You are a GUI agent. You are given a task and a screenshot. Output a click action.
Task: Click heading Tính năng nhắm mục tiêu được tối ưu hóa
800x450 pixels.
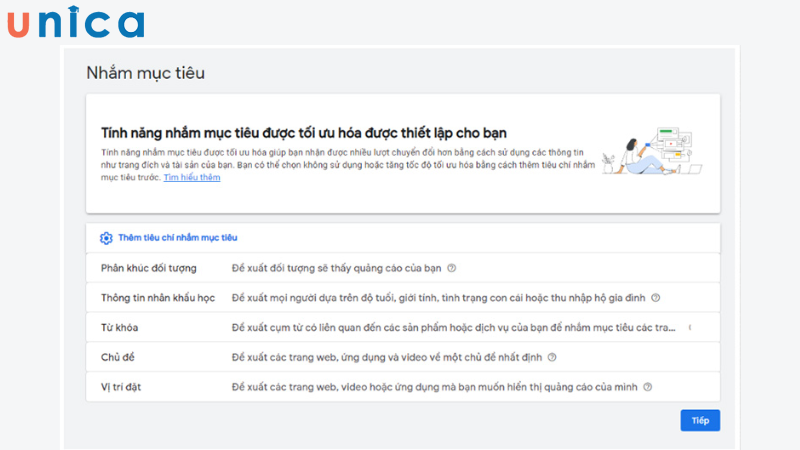click(304, 133)
